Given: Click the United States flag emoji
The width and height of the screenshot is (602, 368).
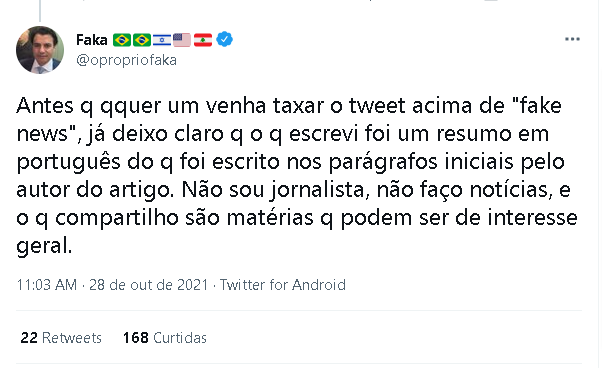Looking at the screenshot, I should tap(182, 40).
